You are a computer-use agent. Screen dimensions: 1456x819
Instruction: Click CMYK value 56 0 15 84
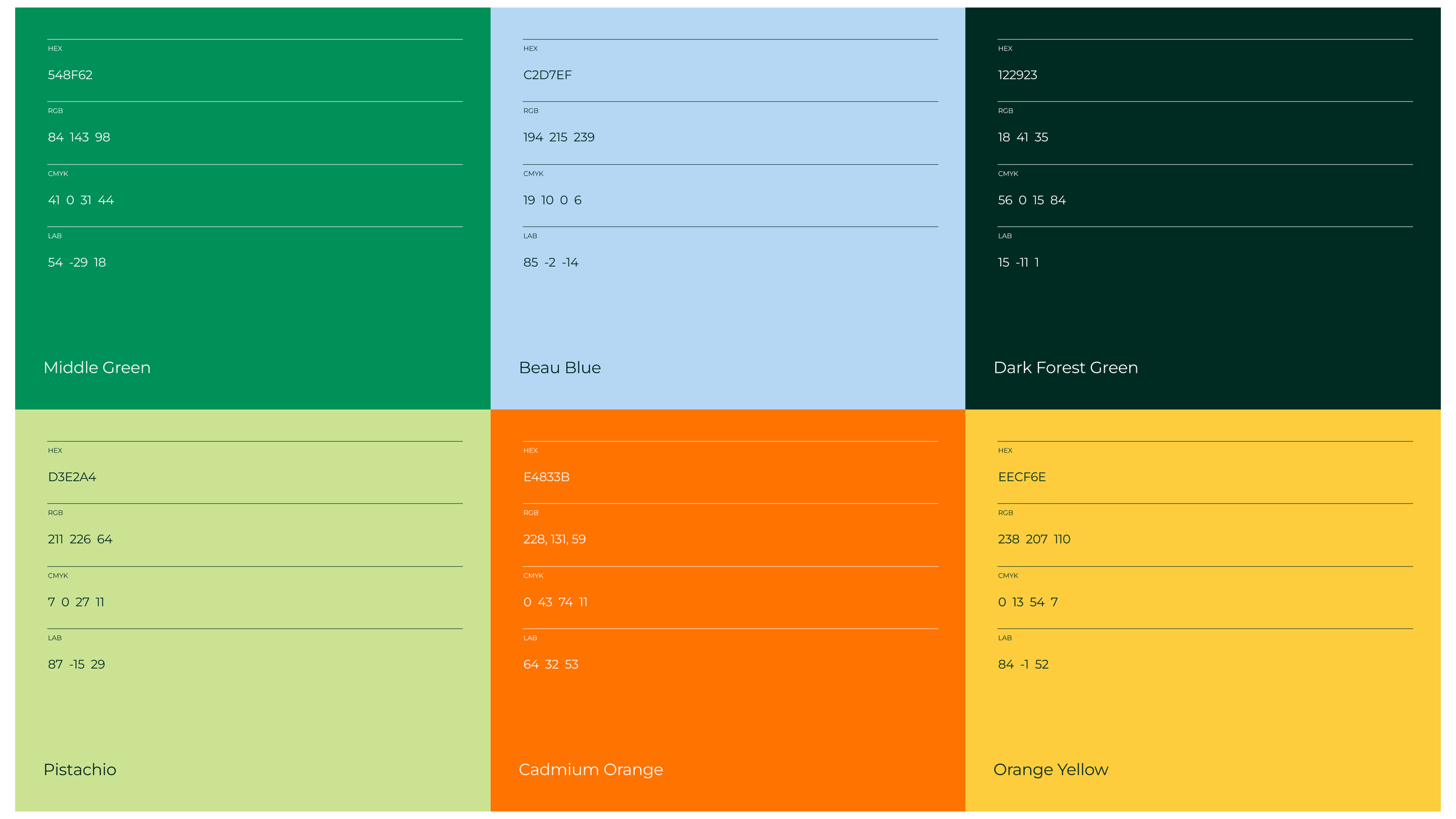click(1031, 200)
